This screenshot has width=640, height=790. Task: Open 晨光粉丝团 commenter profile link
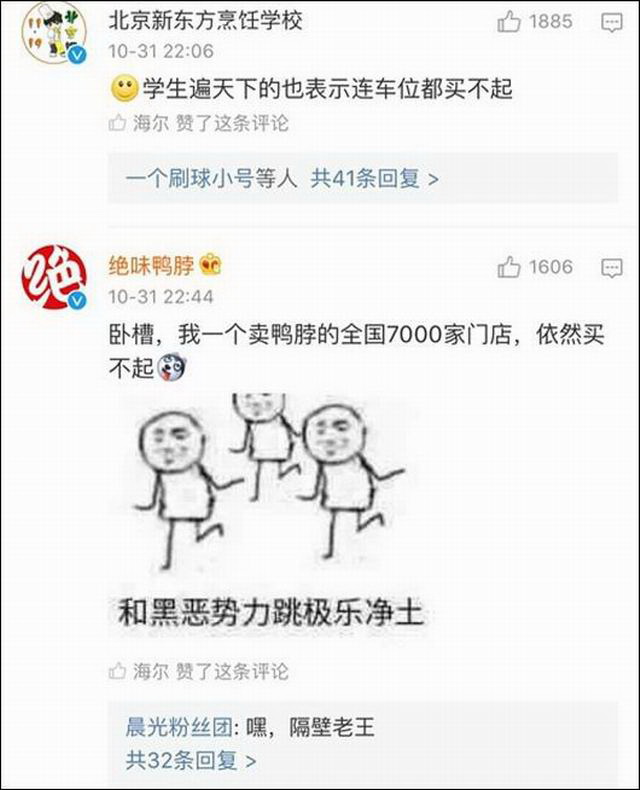[179, 727]
